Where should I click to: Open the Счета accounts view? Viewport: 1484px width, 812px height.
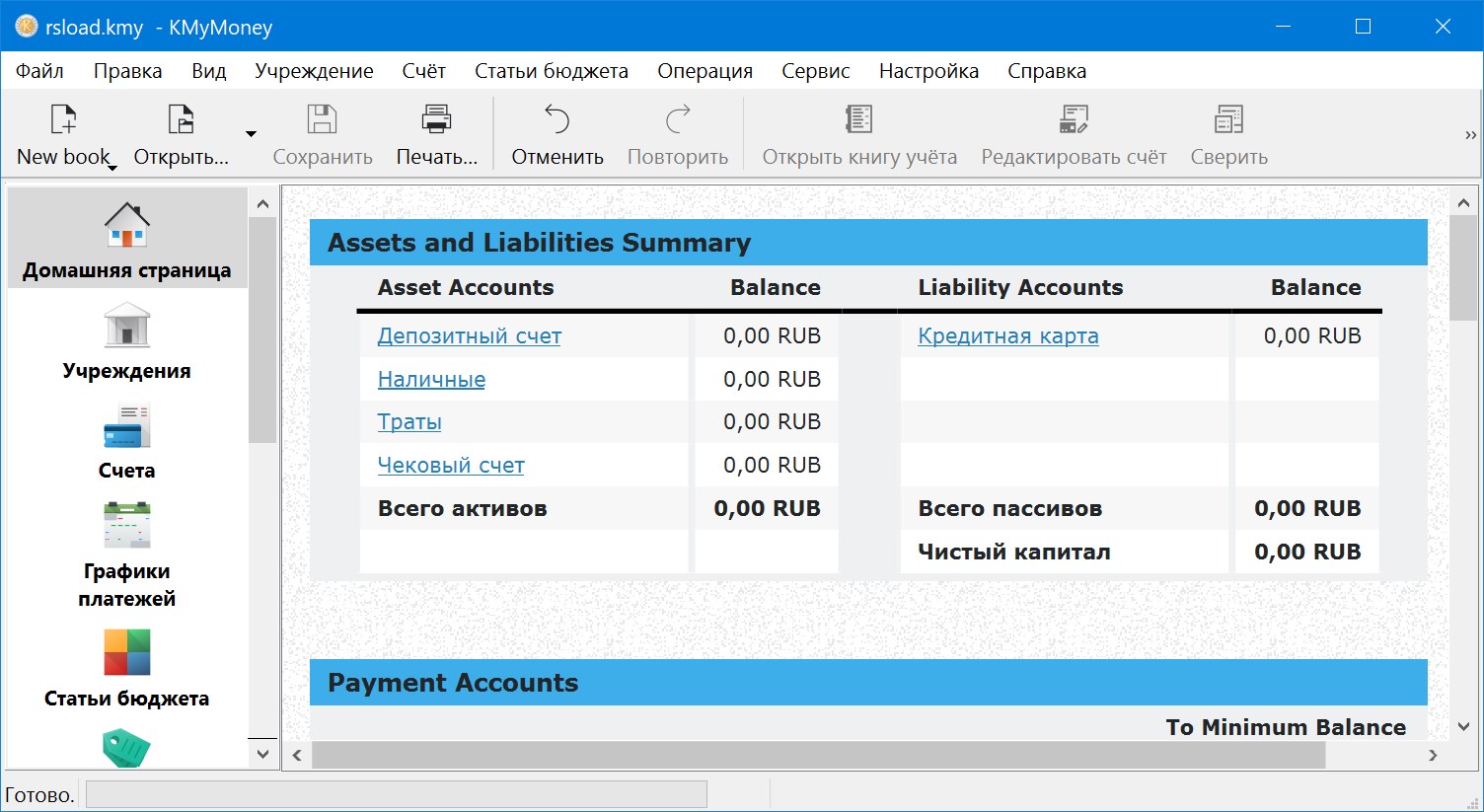(127, 441)
